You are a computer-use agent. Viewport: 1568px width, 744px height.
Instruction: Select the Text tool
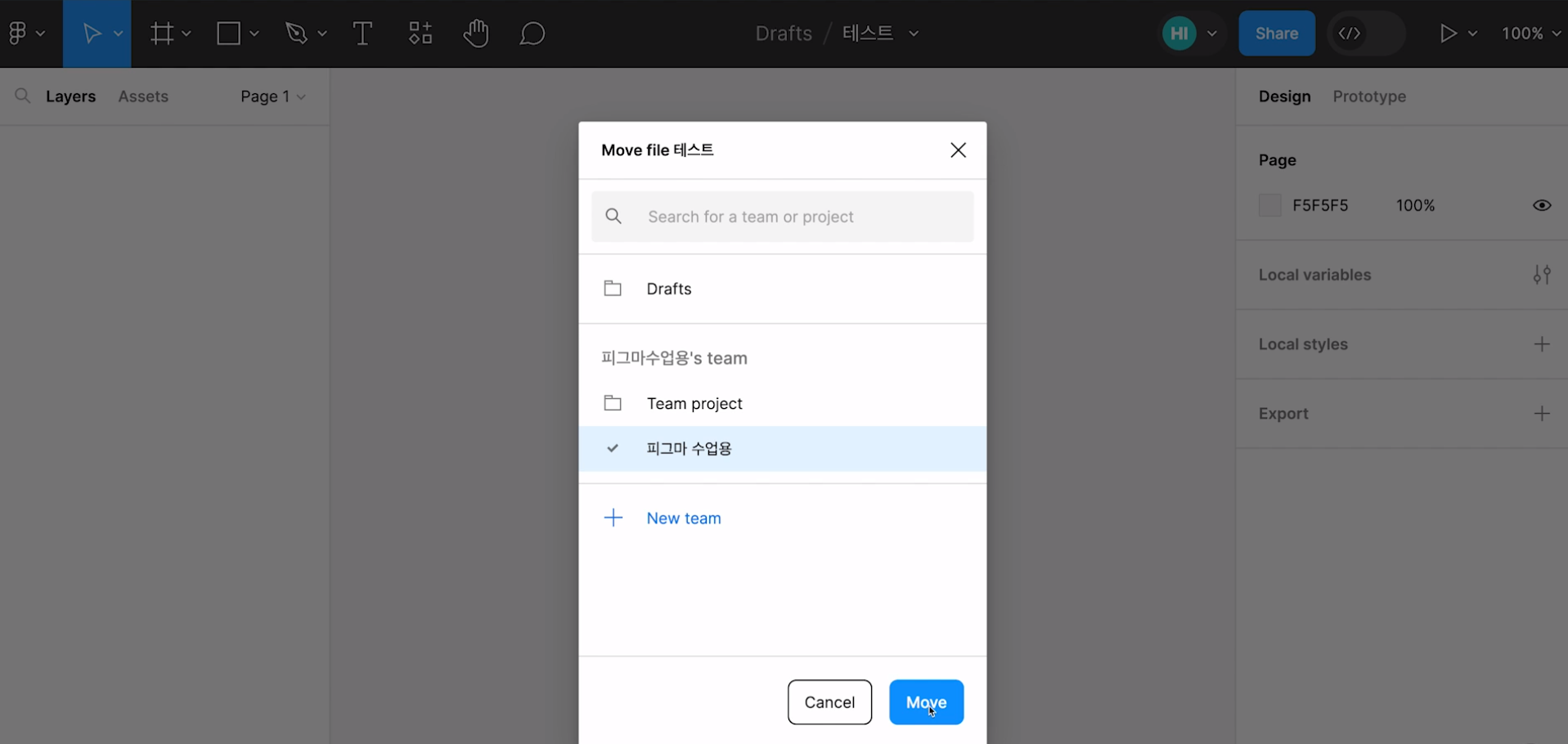click(x=362, y=34)
